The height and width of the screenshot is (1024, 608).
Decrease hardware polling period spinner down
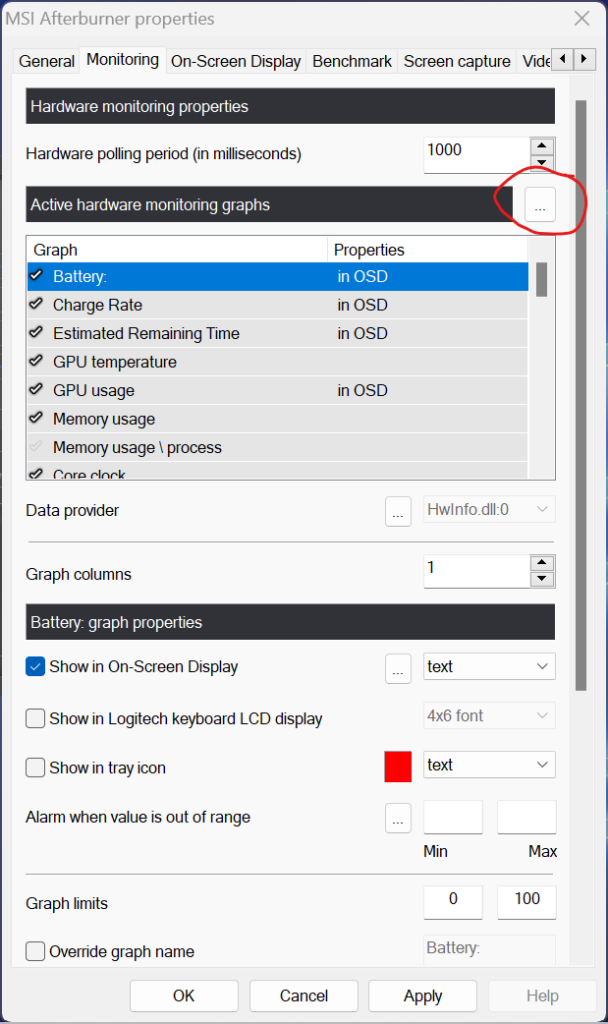pos(542,163)
